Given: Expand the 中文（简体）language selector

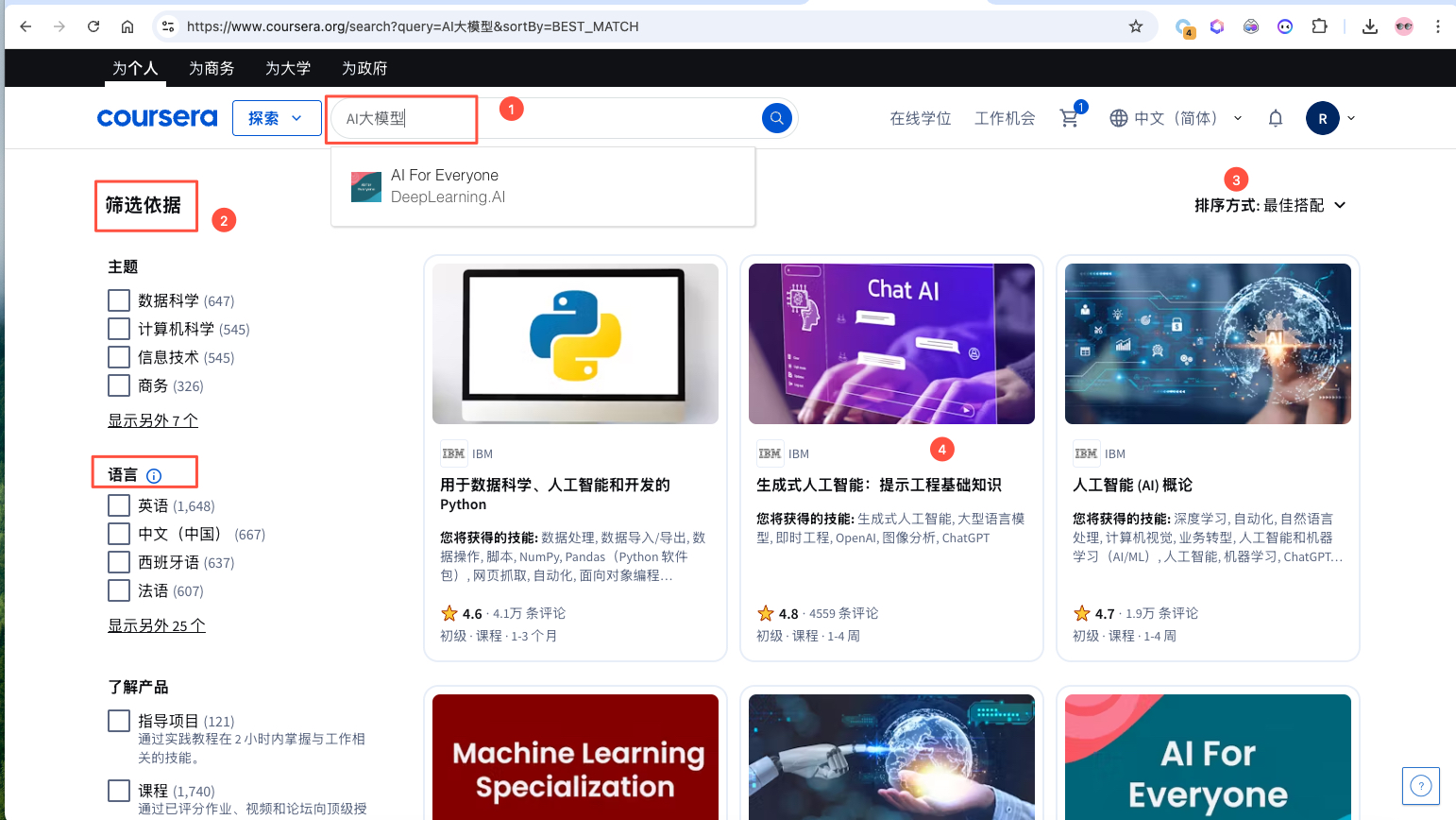Looking at the screenshot, I should [1176, 118].
